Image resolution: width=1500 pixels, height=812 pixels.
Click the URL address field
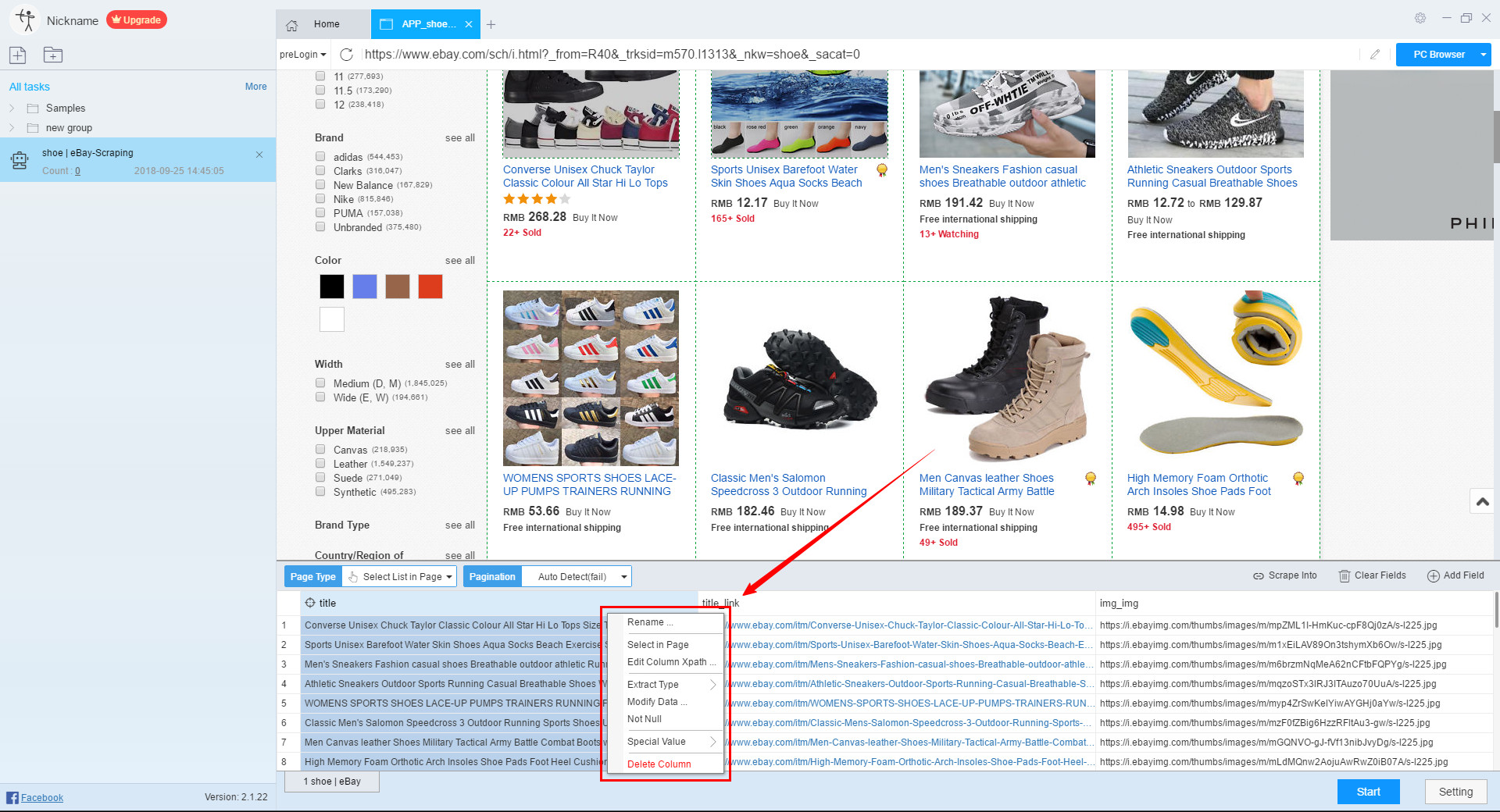point(859,55)
